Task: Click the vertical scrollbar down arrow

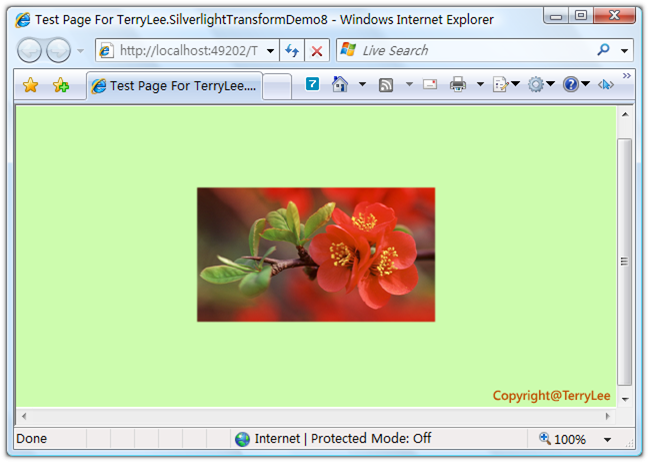Action: coord(625,399)
